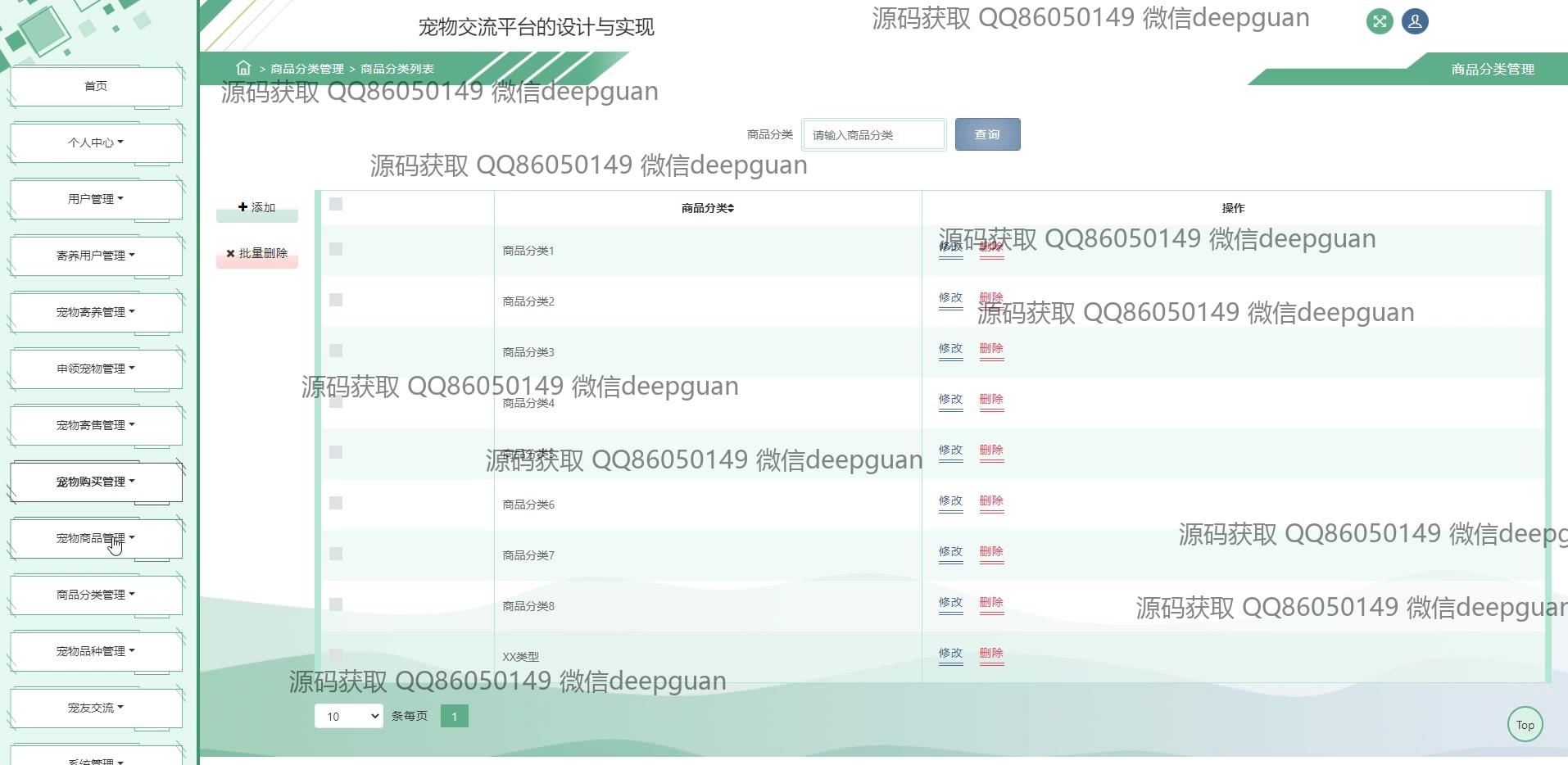Click the 批量删除 delete button
This screenshot has width=1568, height=765.
click(257, 254)
